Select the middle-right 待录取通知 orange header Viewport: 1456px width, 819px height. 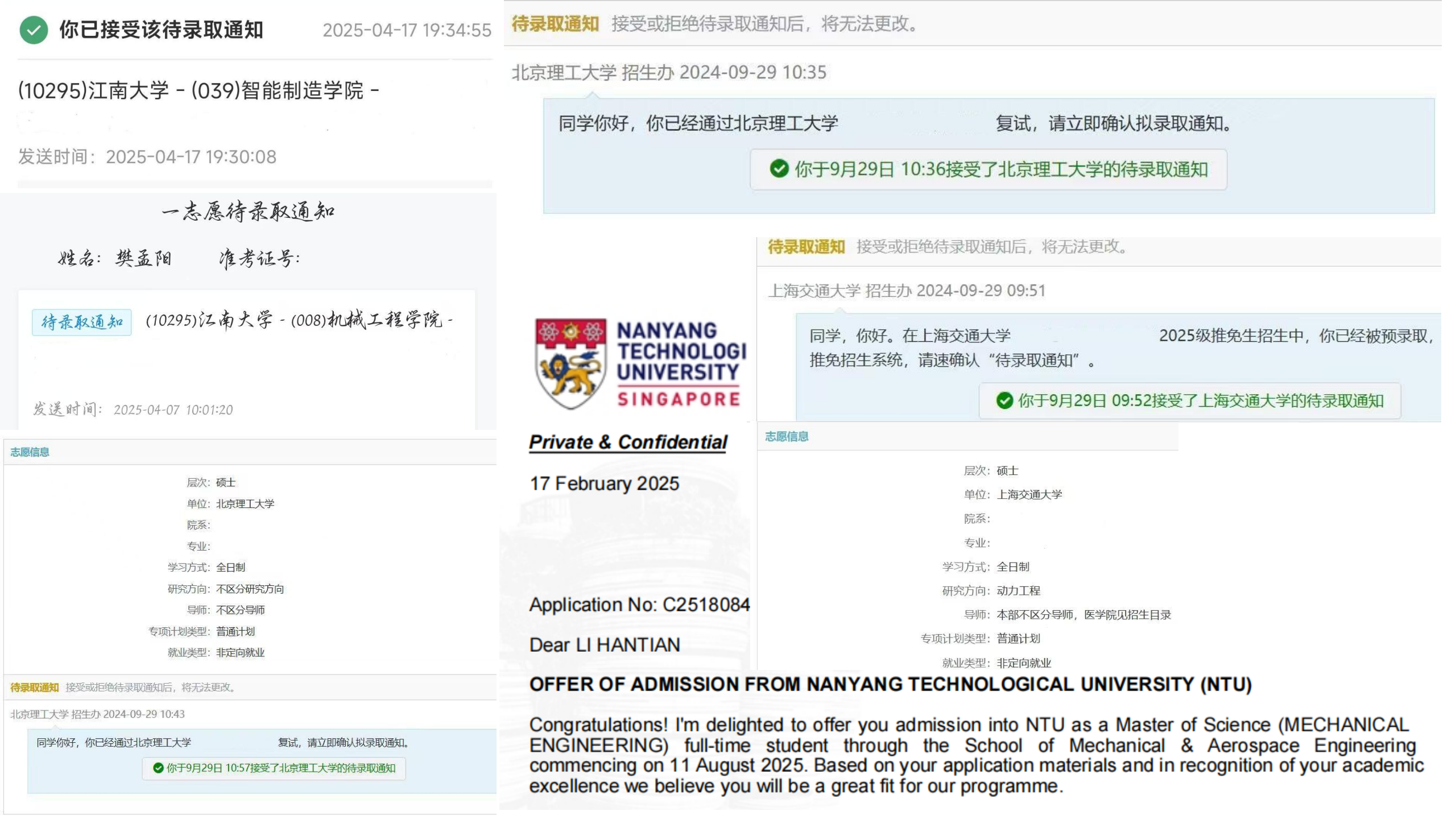(806, 247)
